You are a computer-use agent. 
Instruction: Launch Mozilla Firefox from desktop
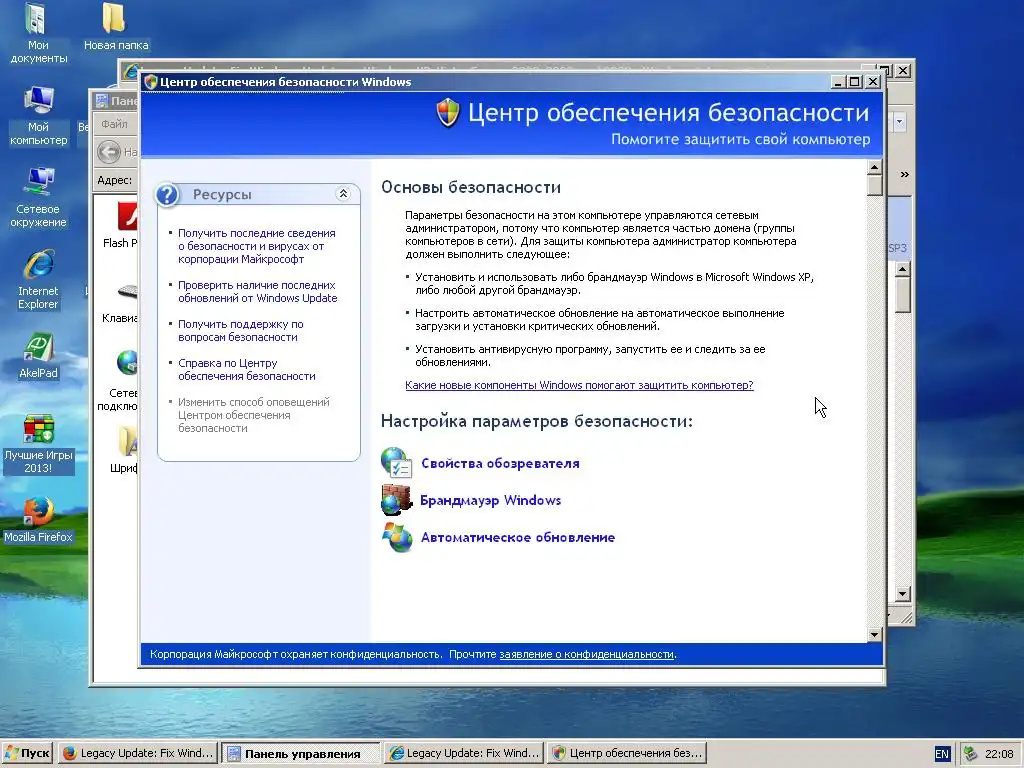[x=39, y=520]
